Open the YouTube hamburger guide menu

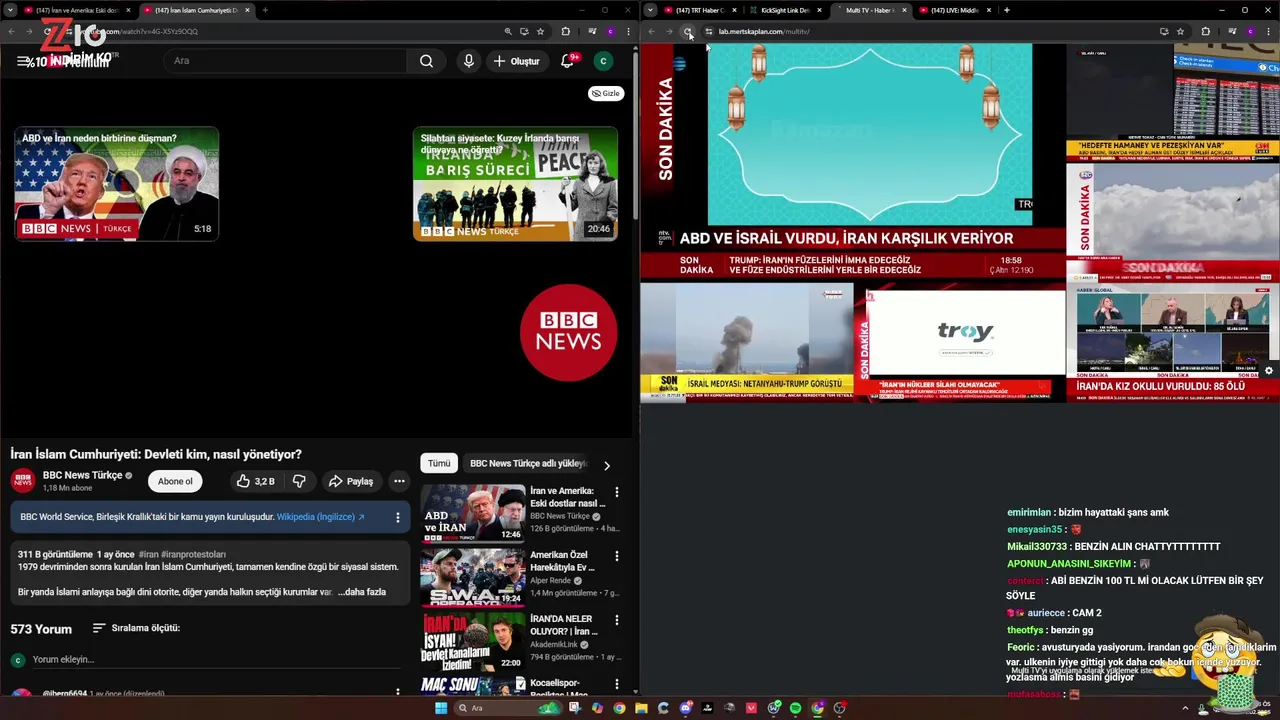tap(23, 61)
